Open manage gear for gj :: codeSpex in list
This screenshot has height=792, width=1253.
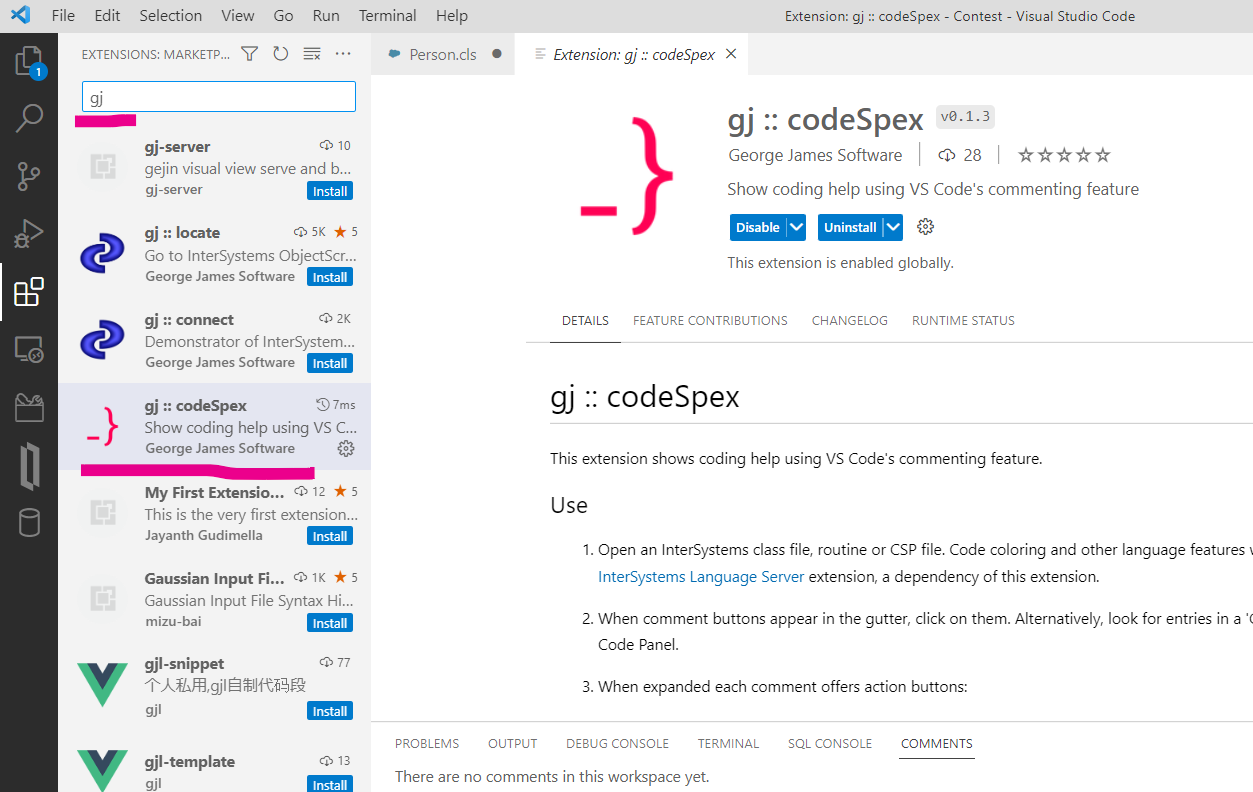pyautogui.click(x=346, y=448)
